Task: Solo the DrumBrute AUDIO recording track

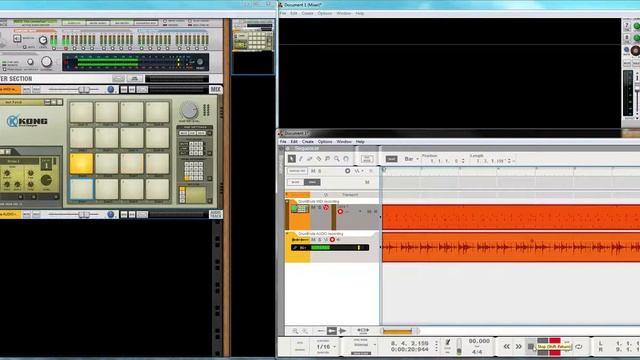Action: (319, 240)
